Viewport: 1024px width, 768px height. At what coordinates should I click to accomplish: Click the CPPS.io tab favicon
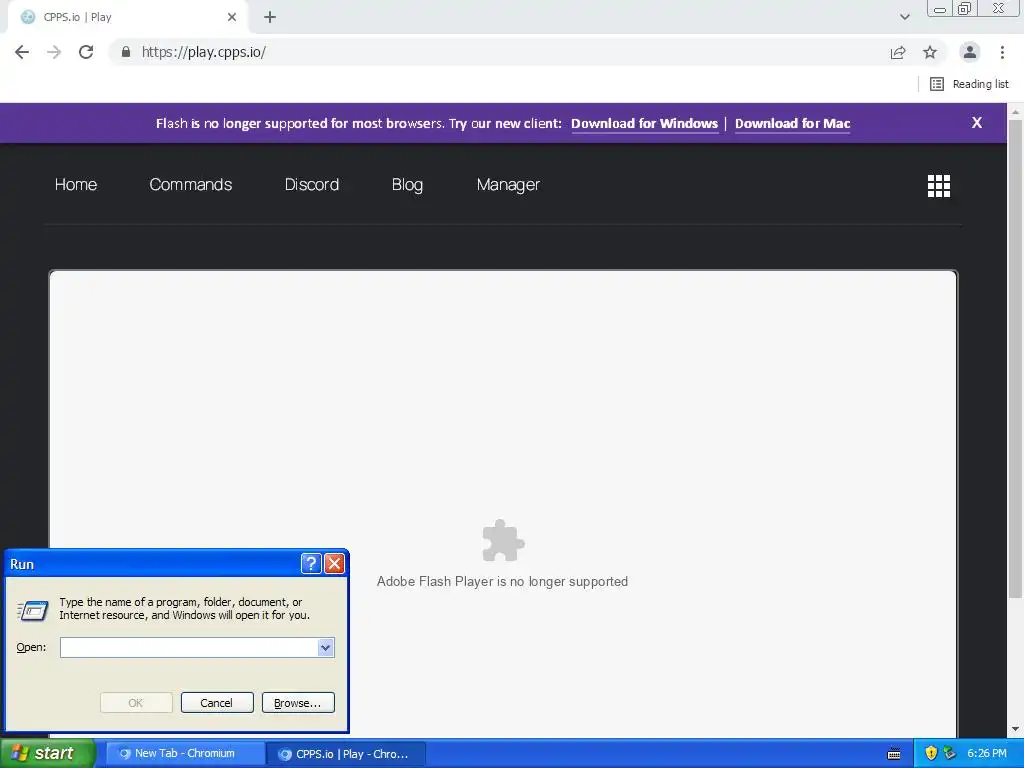27,17
